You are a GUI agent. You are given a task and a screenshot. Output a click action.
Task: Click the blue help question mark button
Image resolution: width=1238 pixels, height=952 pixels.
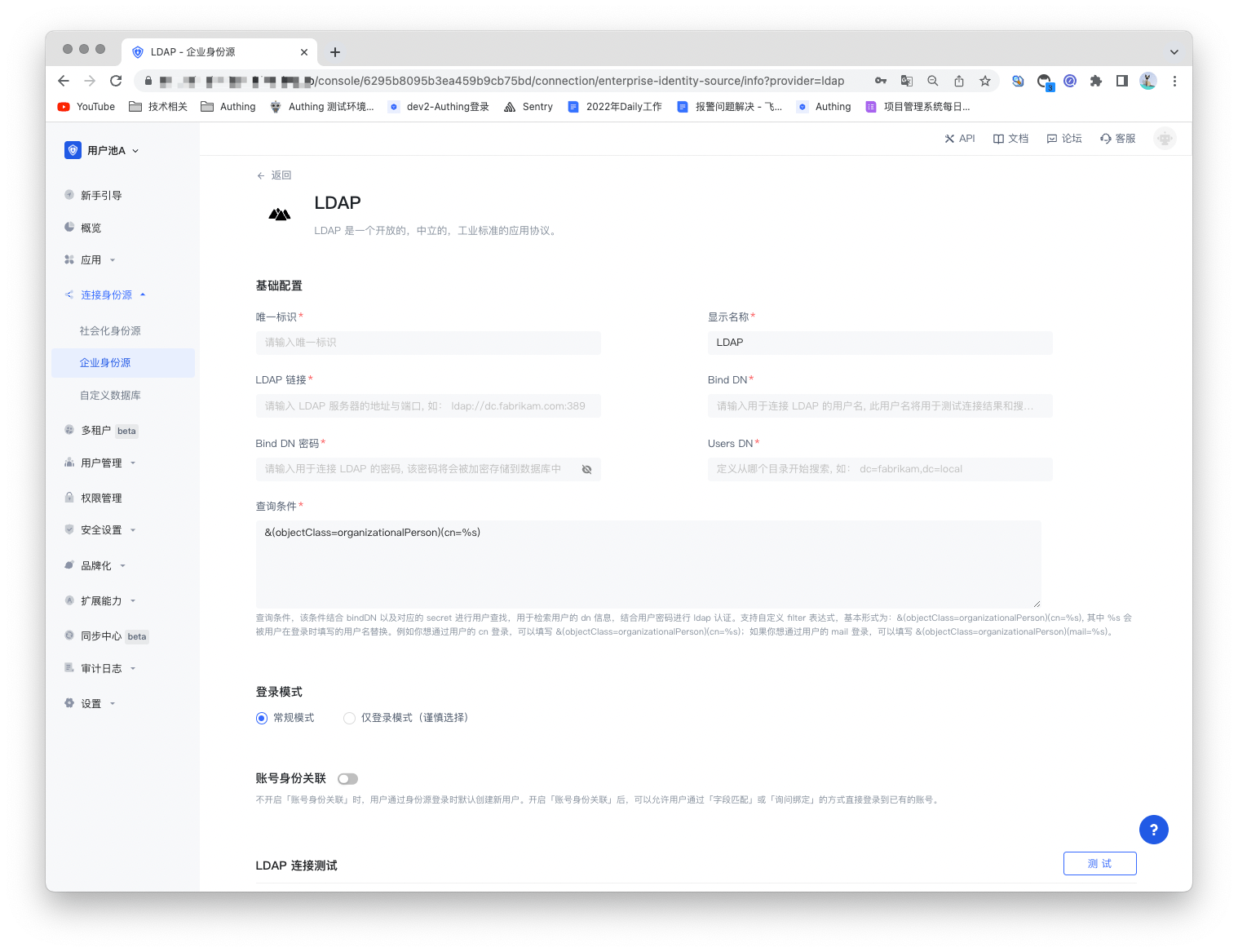tap(1153, 830)
